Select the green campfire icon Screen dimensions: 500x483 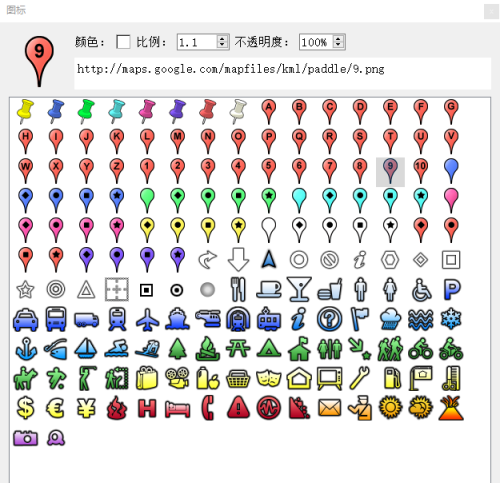pyautogui.click(x=208, y=349)
